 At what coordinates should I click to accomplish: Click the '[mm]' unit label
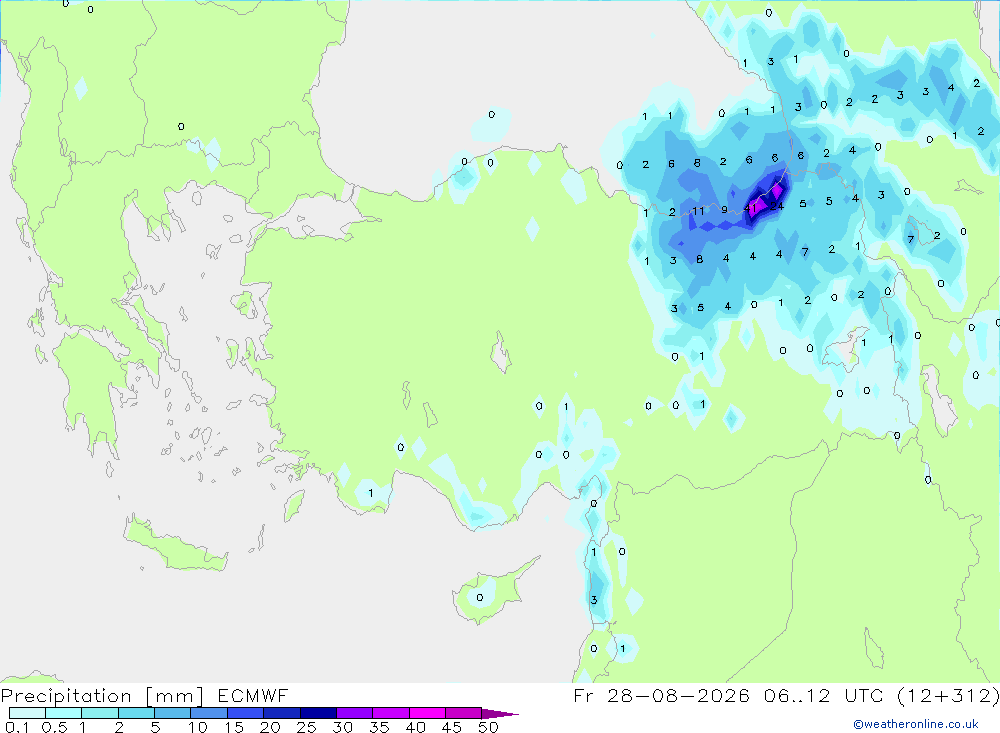(x=175, y=696)
